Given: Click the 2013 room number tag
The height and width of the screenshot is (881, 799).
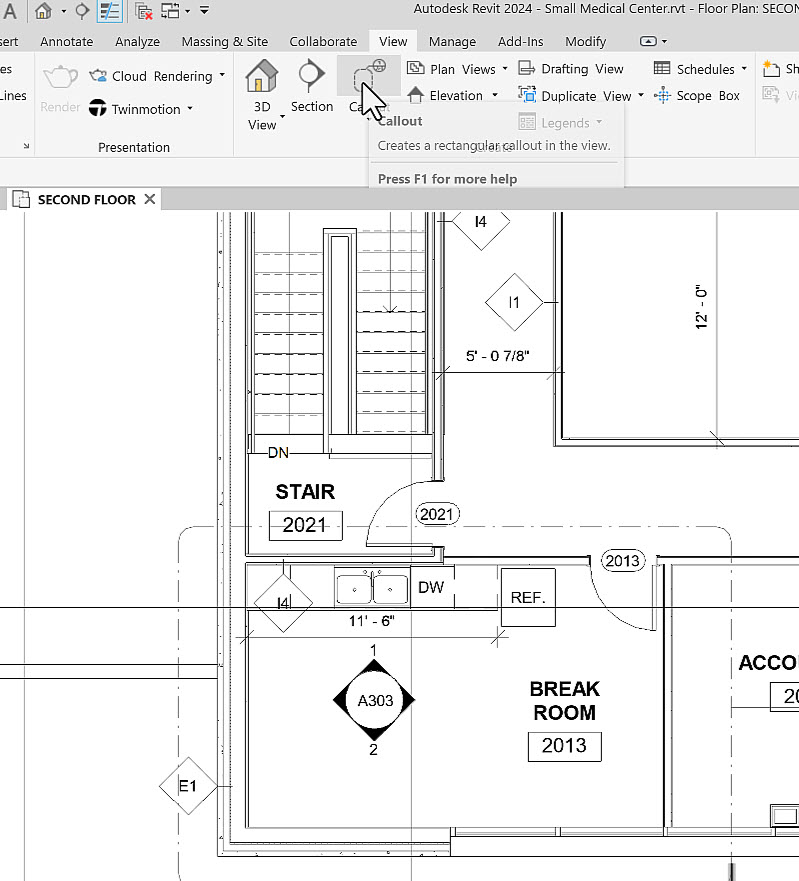Looking at the screenshot, I should tap(565, 746).
